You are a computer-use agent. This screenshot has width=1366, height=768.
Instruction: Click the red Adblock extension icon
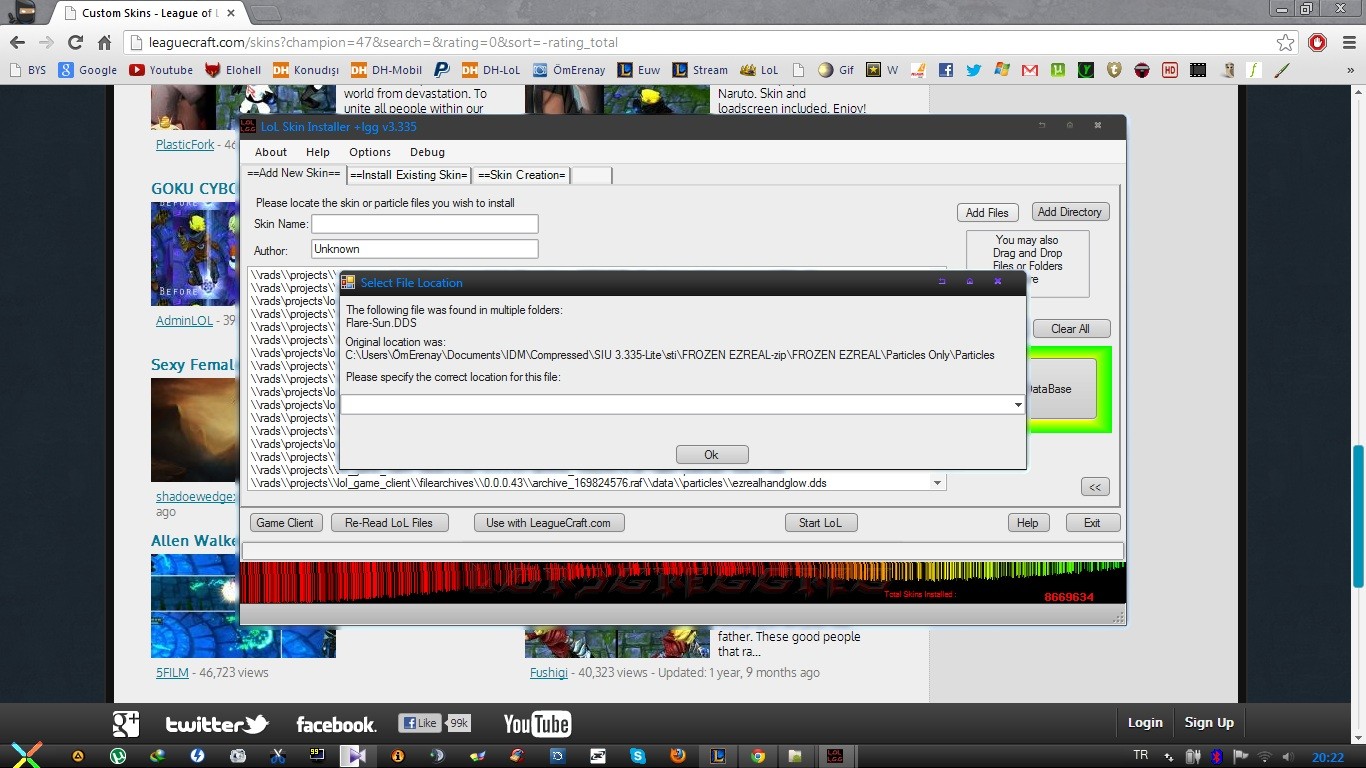1318,42
